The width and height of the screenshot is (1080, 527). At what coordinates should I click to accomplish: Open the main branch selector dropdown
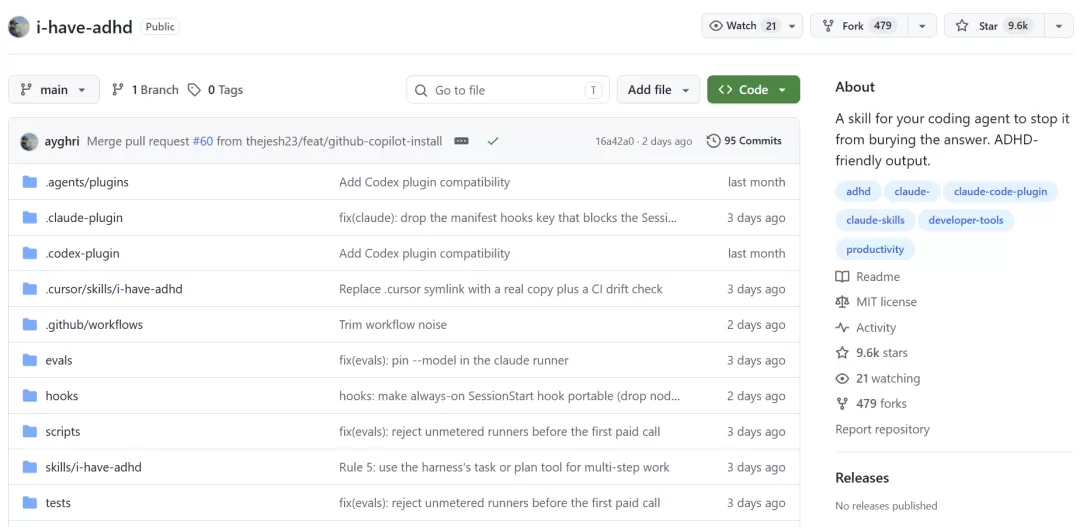(54, 90)
